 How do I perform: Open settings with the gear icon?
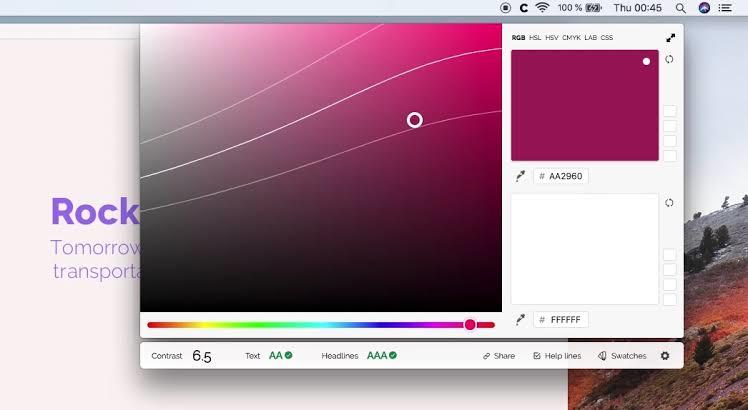coord(665,356)
